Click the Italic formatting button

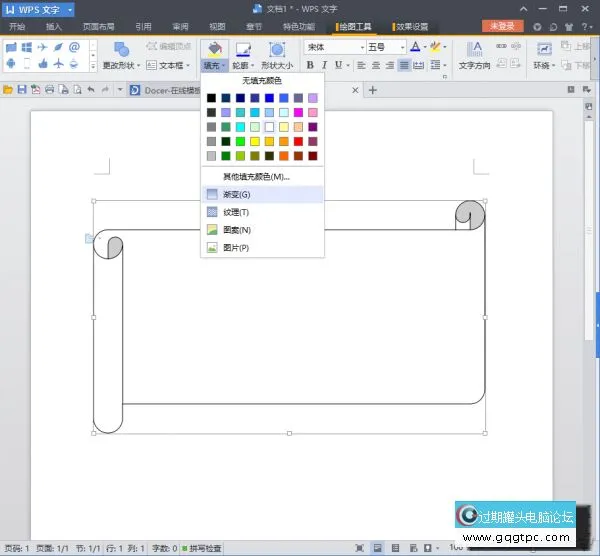[324, 65]
